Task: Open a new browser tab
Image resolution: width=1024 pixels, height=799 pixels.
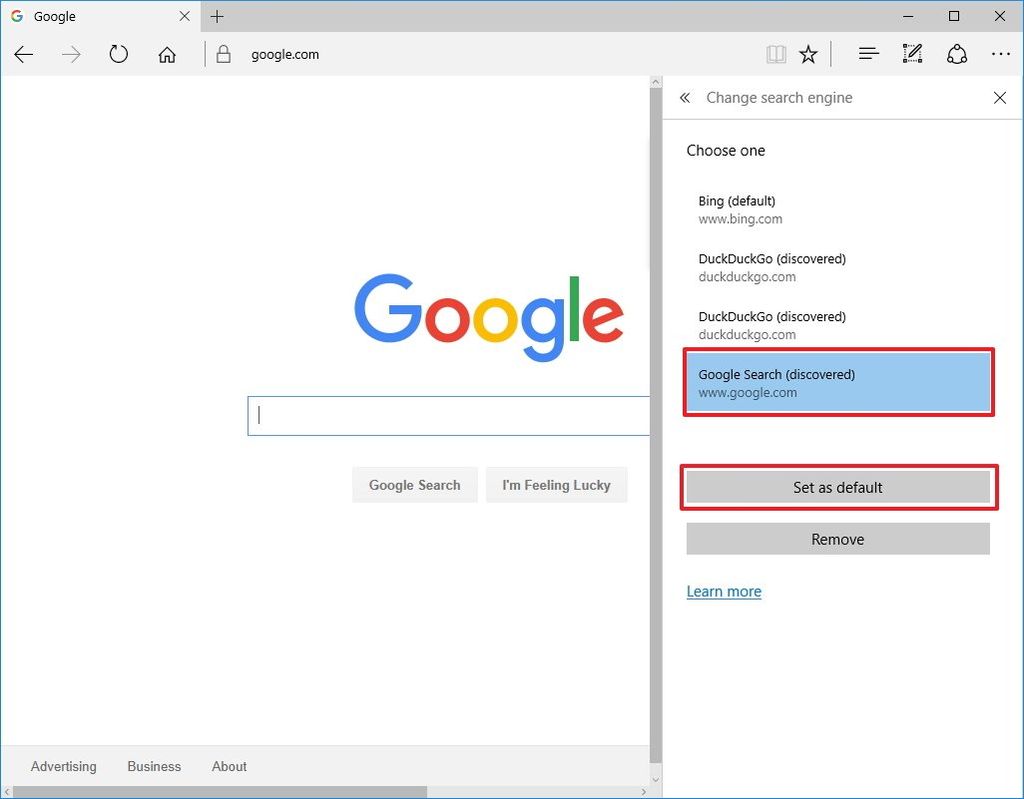Action: coord(218,16)
